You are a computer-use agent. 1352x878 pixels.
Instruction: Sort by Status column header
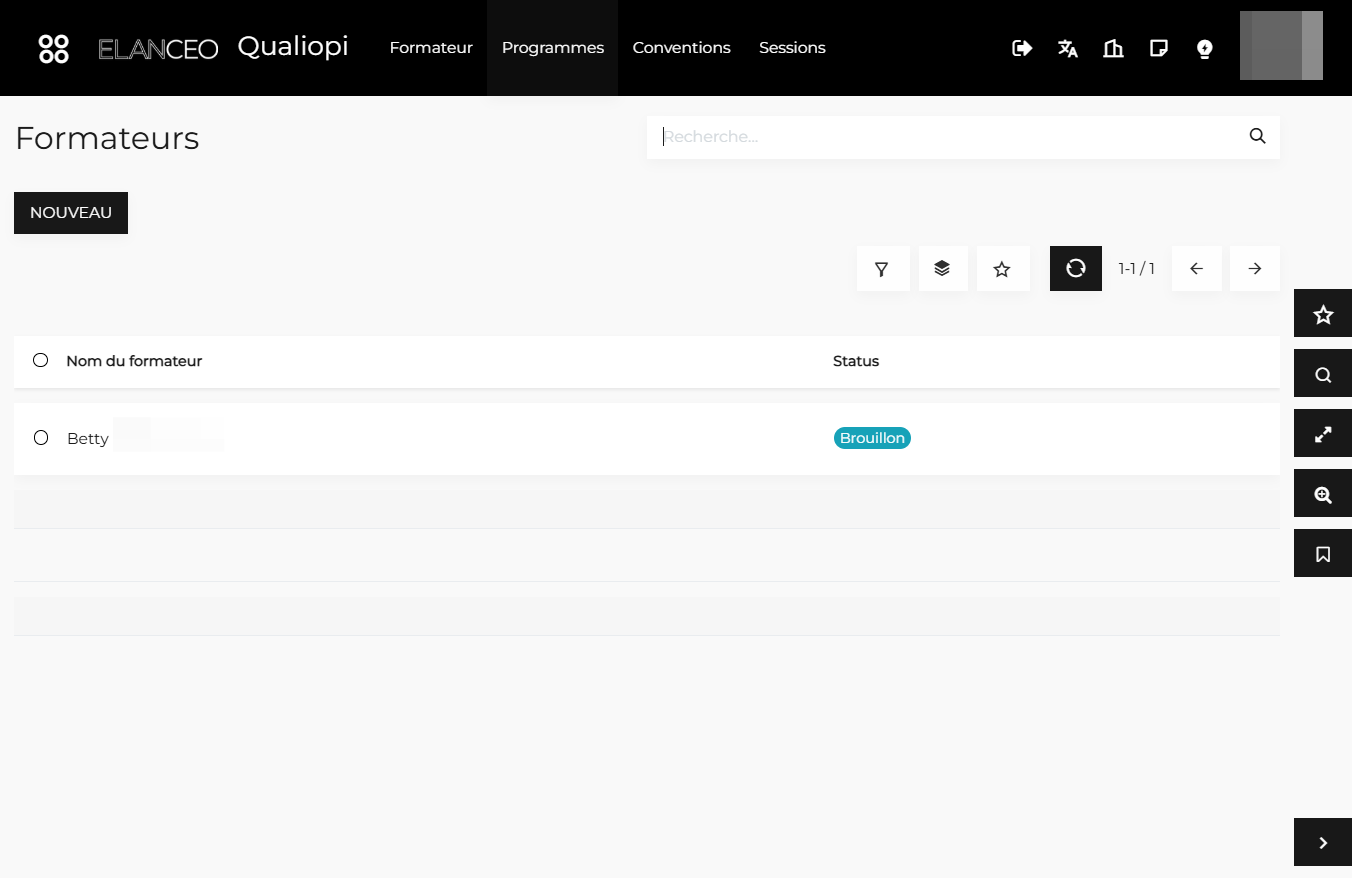856,361
